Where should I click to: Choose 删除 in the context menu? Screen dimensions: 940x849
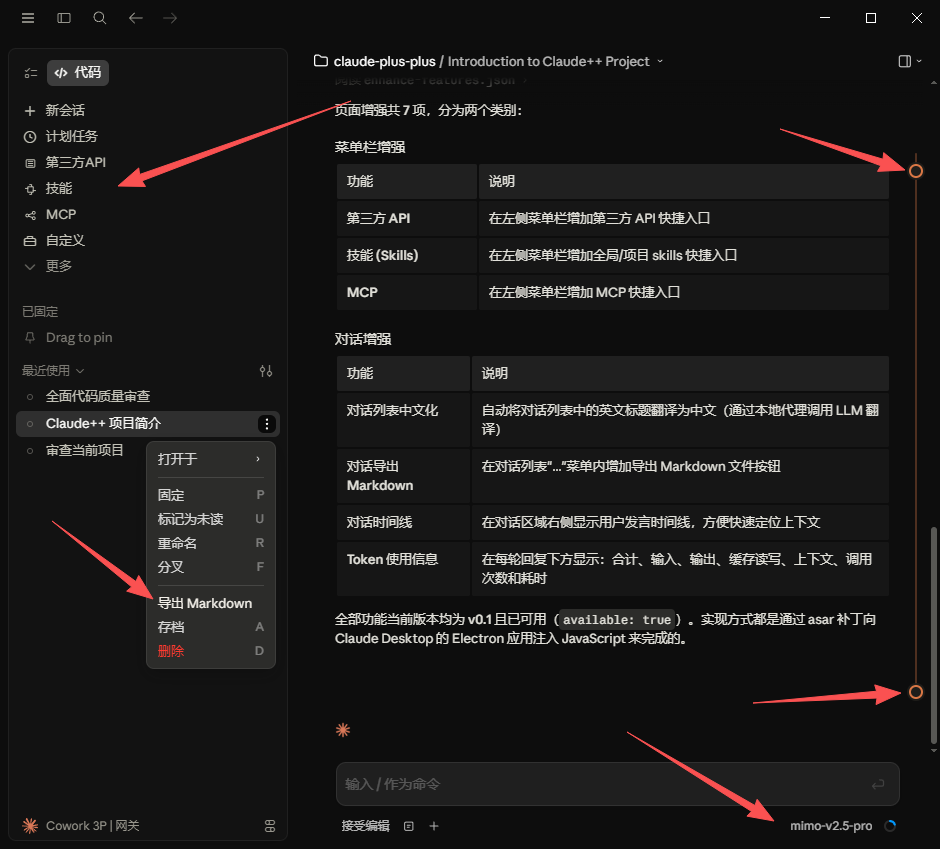(x=210, y=651)
